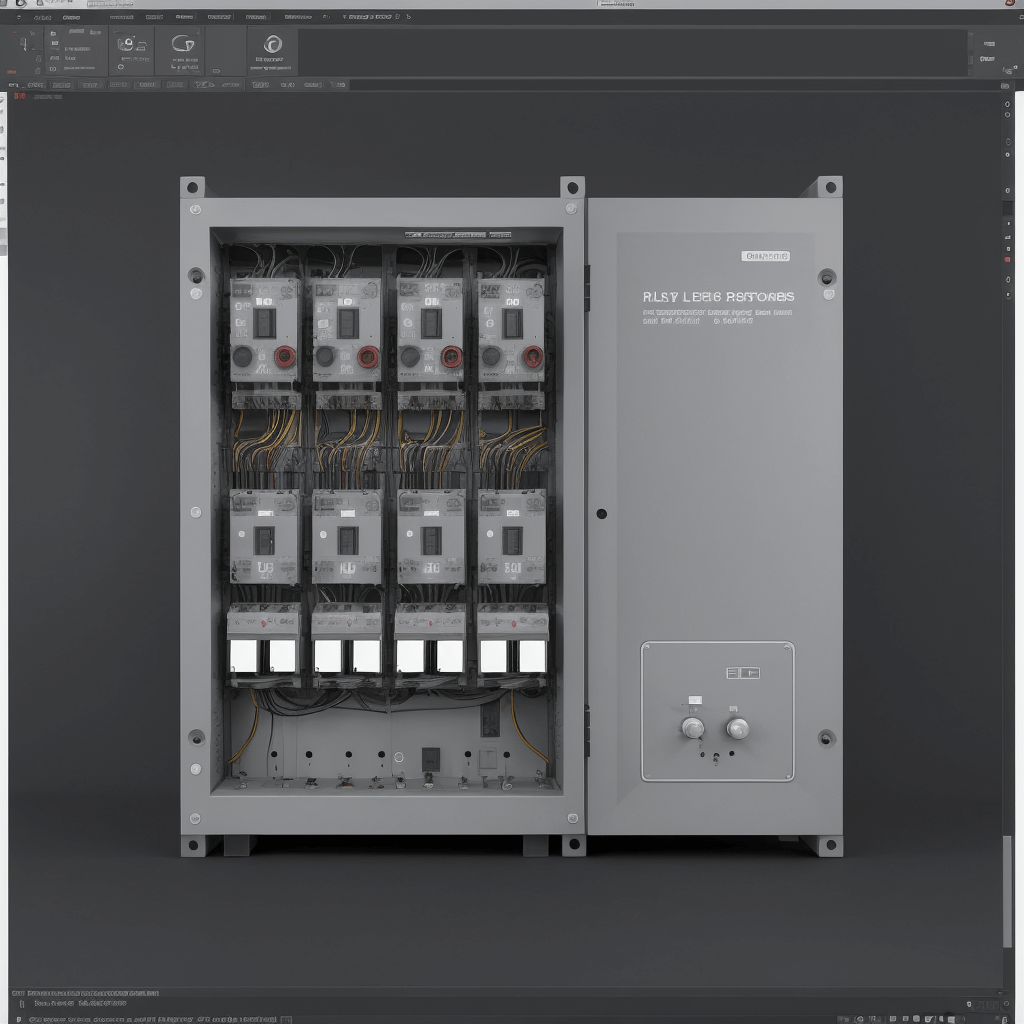Toggle the right round knob on the door panel
Image resolution: width=1024 pixels, height=1024 pixels.
[x=737, y=728]
